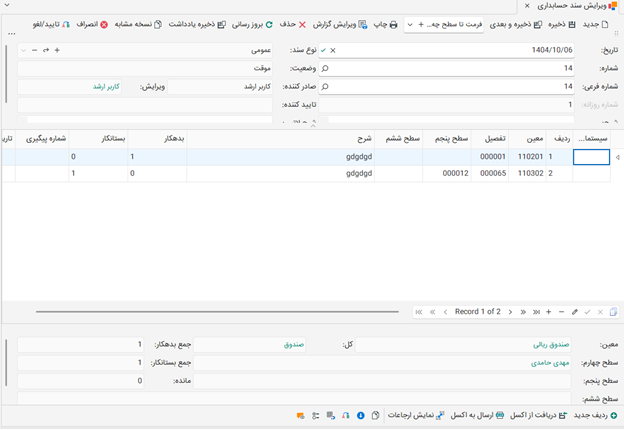Collapse the header panel with chevron handle
Screen dimensions: 624x430
click(313, 125)
